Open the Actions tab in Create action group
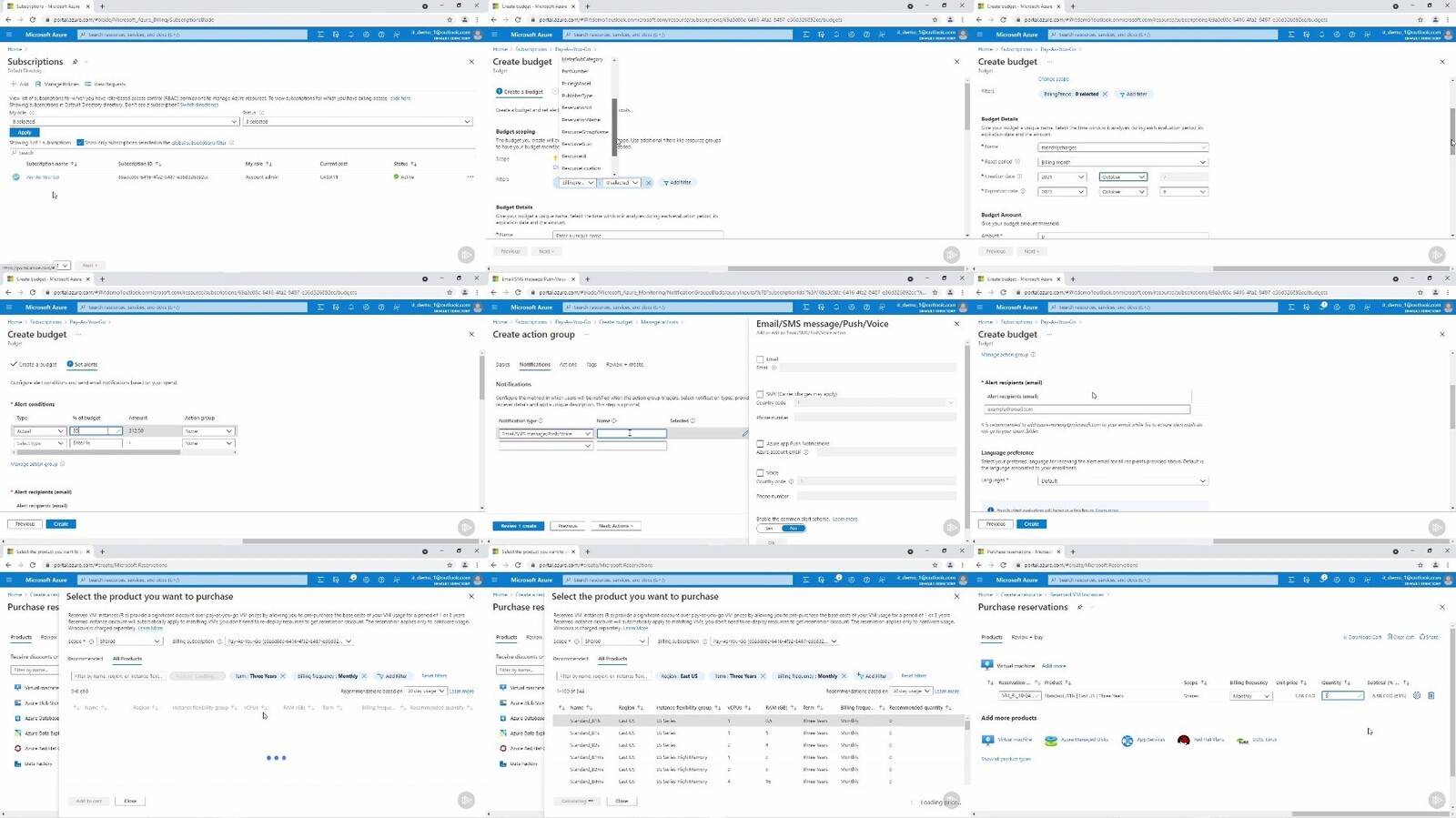The width and height of the screenshot is (1456, 818). click(568, 364)
